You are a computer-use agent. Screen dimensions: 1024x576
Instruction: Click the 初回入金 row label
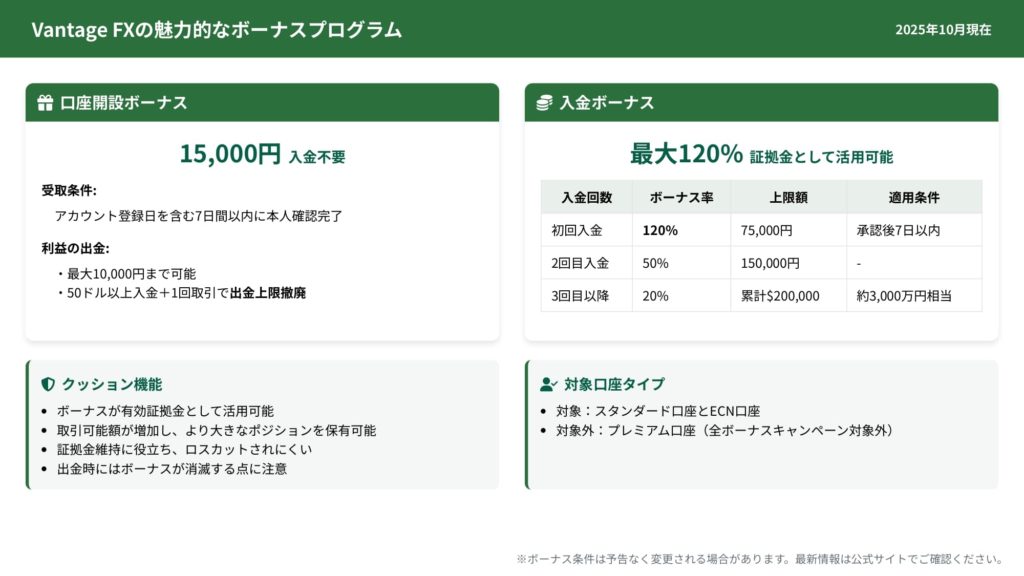[x=577, y=230]
